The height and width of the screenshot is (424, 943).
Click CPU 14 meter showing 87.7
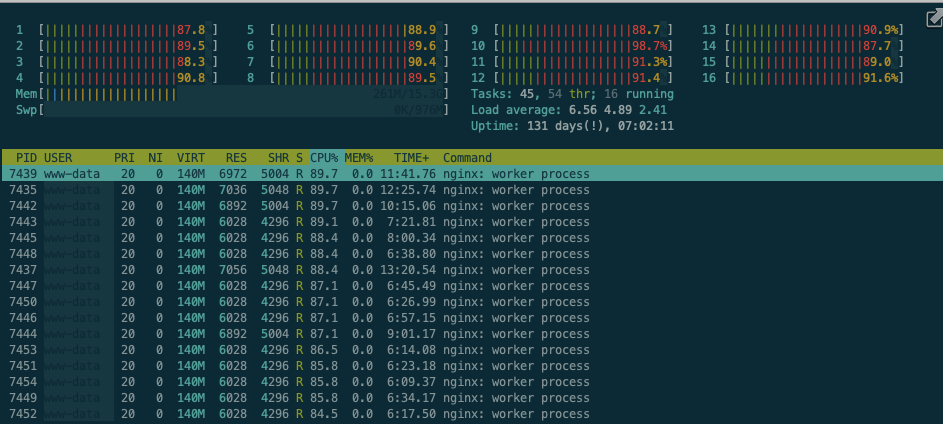pyautogui.click(x=814, y=46)
